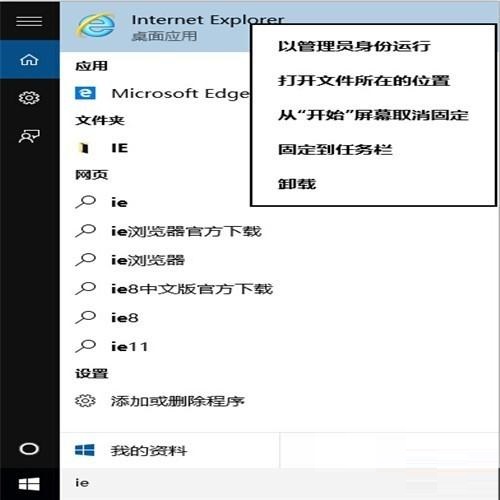The image size is (500, 500).
Task: Open 我的资料 button
Action: (x=170, y=451)
